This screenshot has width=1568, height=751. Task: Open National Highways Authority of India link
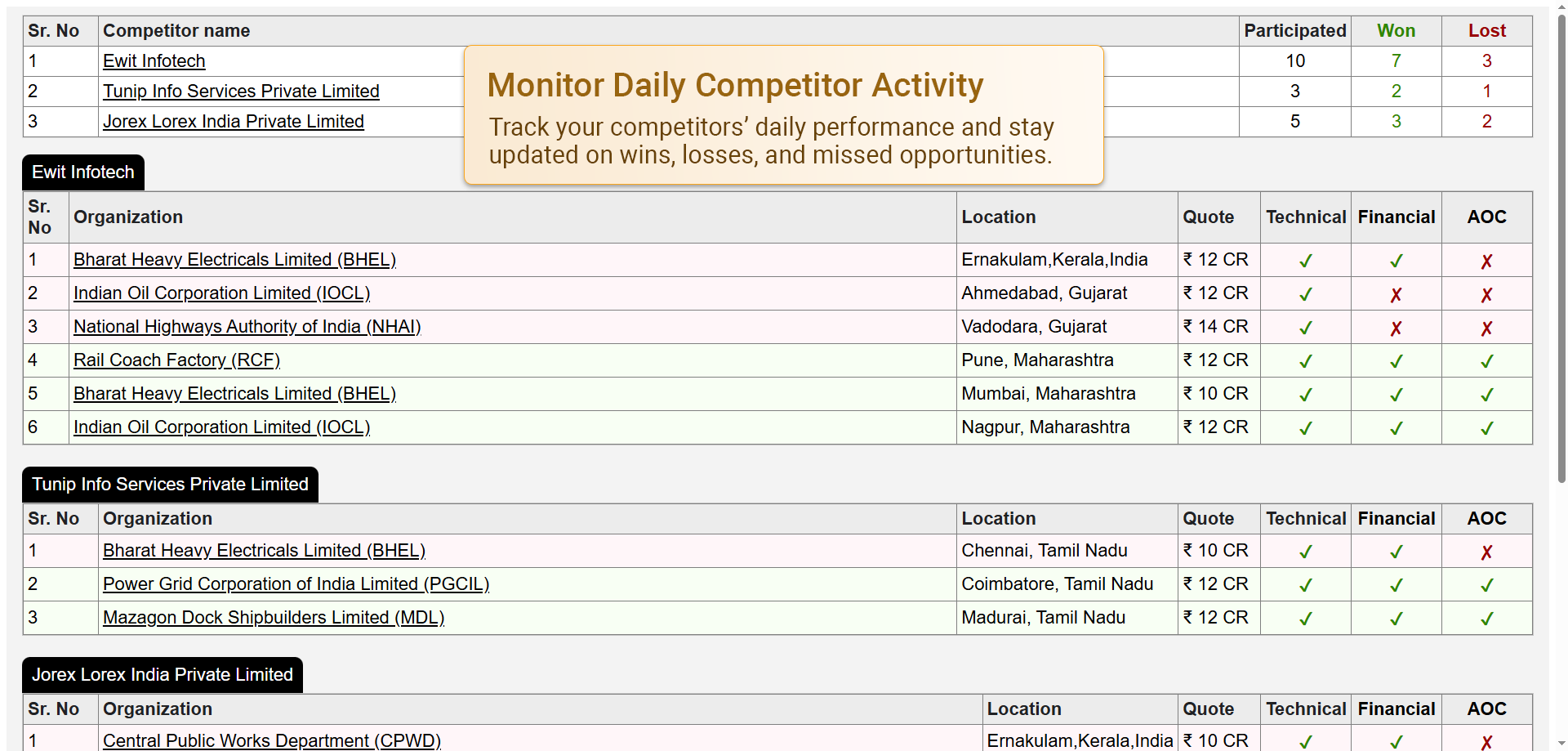pyautogui.click(x=247, y=327)
